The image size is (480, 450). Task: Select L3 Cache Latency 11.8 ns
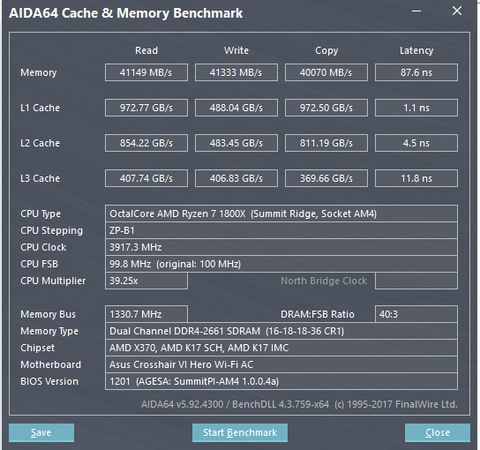(416, 178)
